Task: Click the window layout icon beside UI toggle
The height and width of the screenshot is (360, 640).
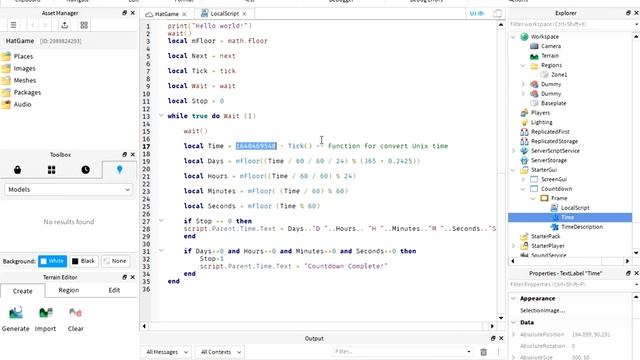Action: 497,13
